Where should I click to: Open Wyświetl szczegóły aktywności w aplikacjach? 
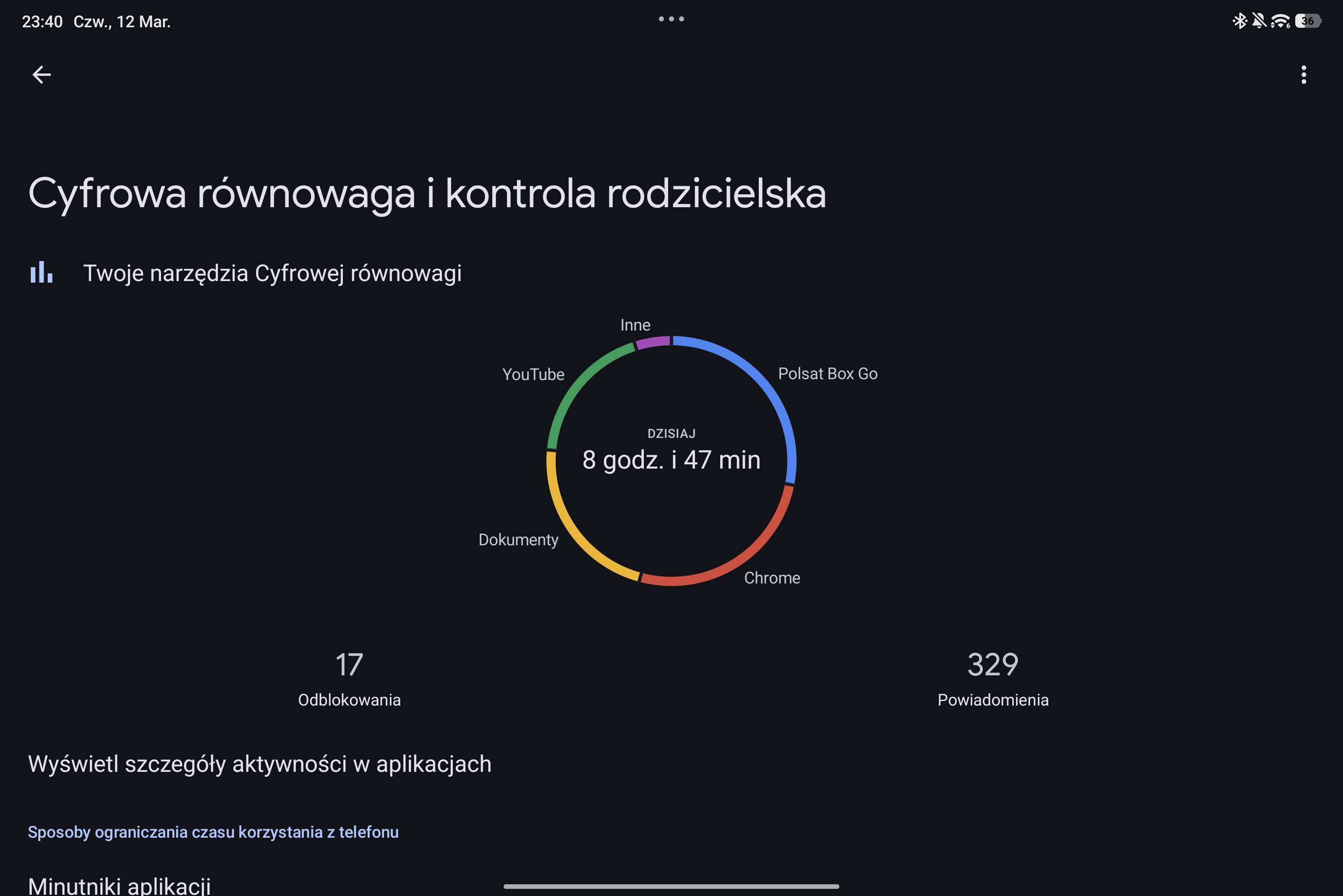pos(259,764)
